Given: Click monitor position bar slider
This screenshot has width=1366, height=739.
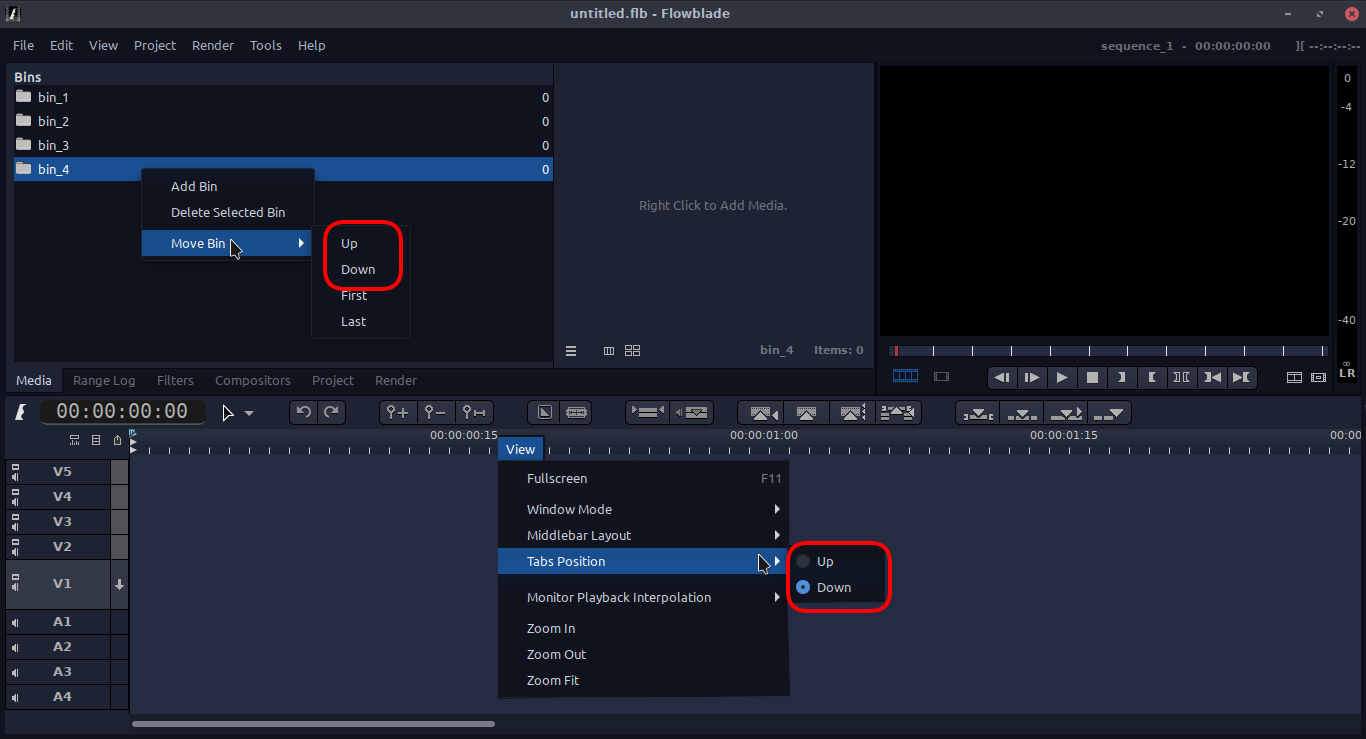Looking at the screenshot, I should [x=1108, y=351].
